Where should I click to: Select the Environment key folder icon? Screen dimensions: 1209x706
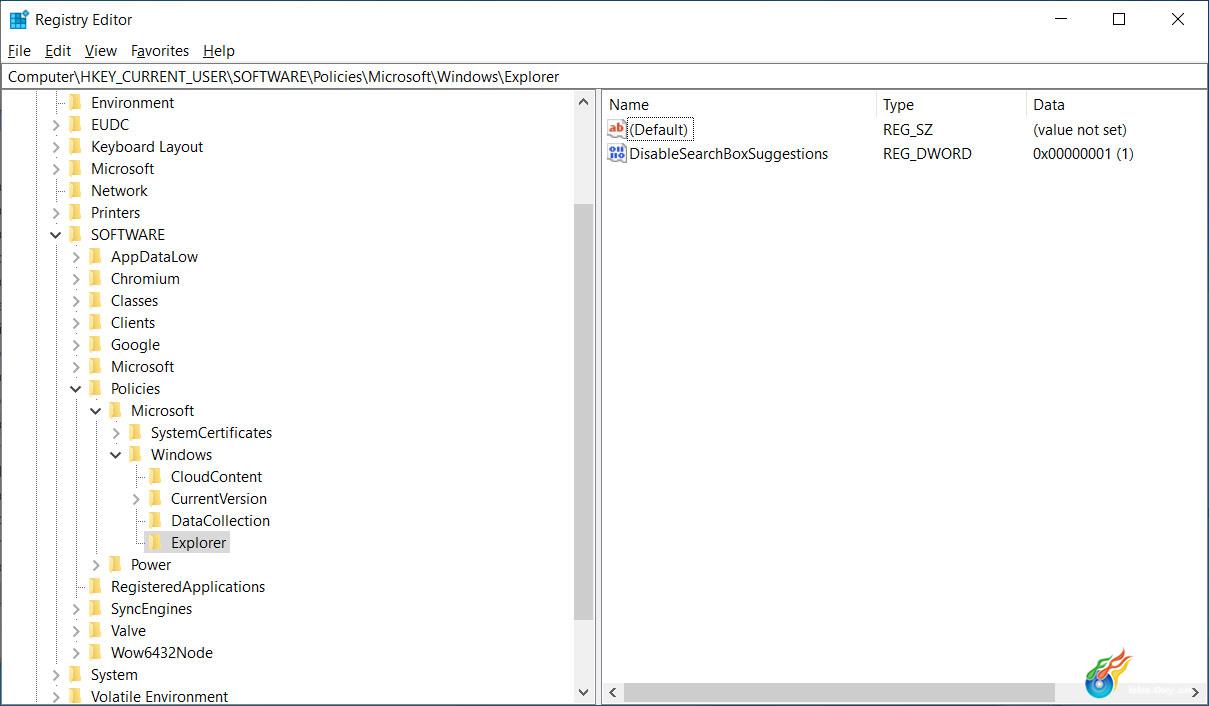point(75,102)
